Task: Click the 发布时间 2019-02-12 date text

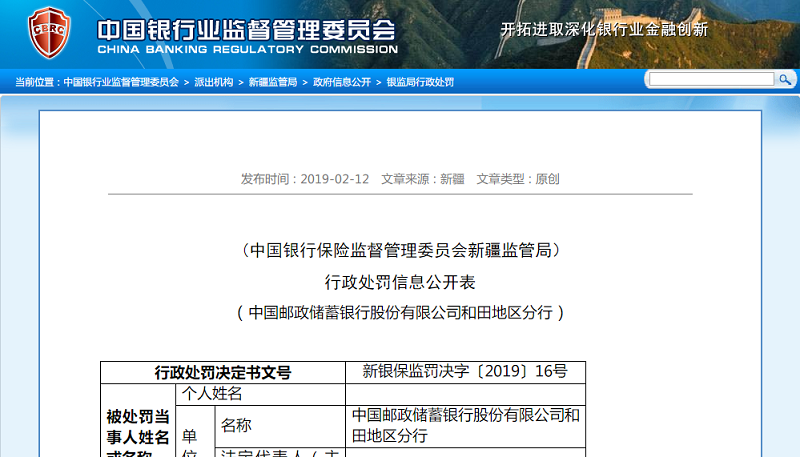Action: pos(305,179)
